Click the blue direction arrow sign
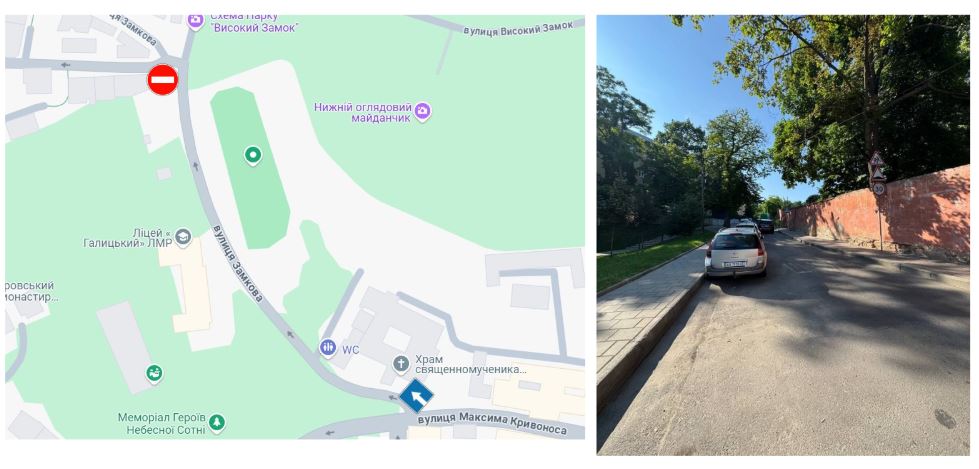This screenshot has width=979, height=469. tap(416, 395)
